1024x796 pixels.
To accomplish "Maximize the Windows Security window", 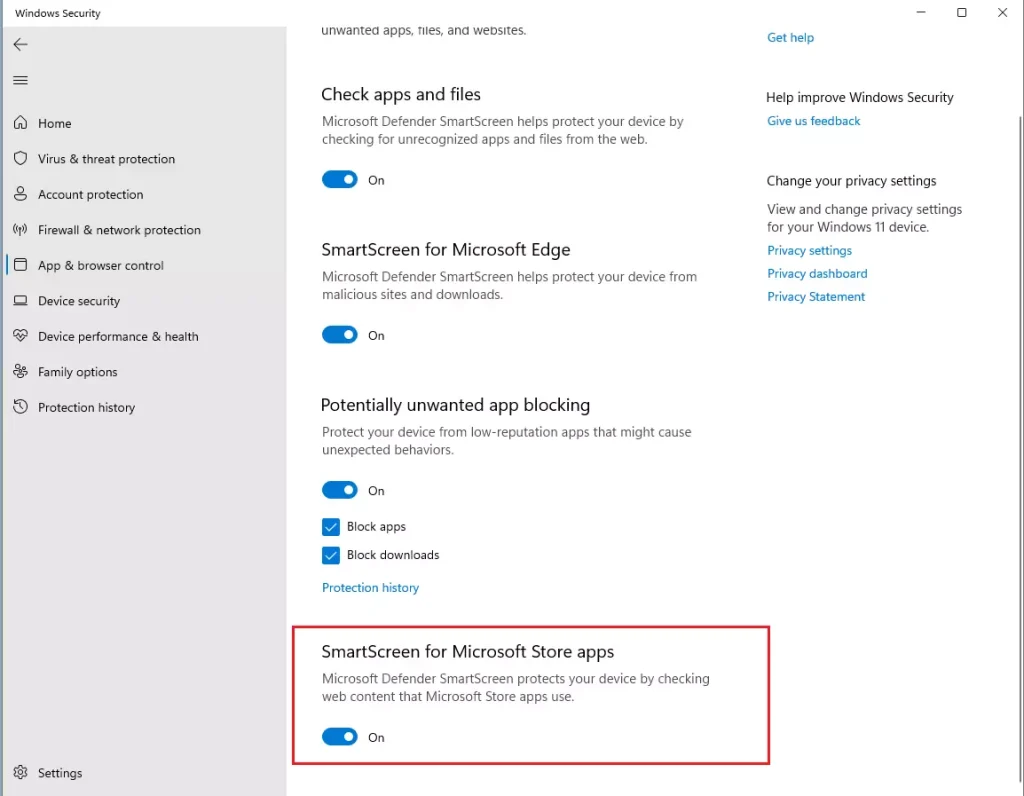I will tap(961, 12).
